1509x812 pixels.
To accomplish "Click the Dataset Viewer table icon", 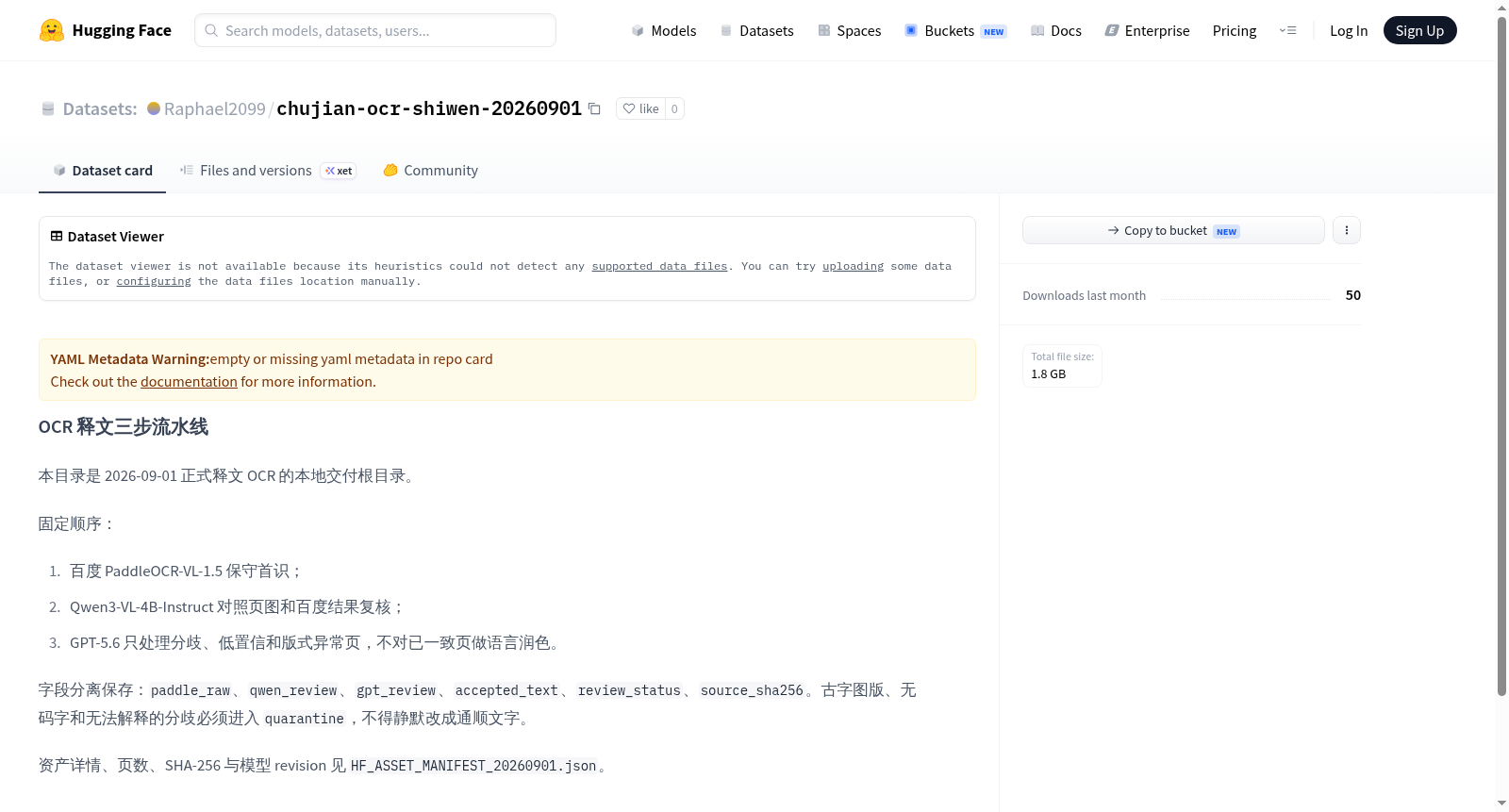I will [57, 236].
